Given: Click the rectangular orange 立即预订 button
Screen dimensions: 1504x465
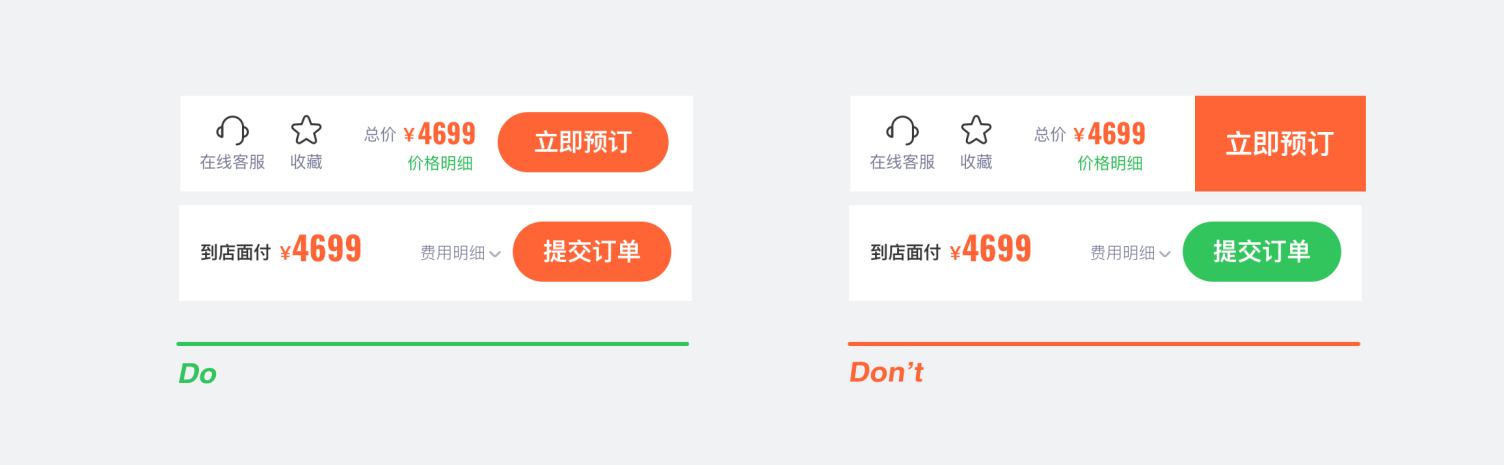Looking at the screenshot, I should 1280,143.
